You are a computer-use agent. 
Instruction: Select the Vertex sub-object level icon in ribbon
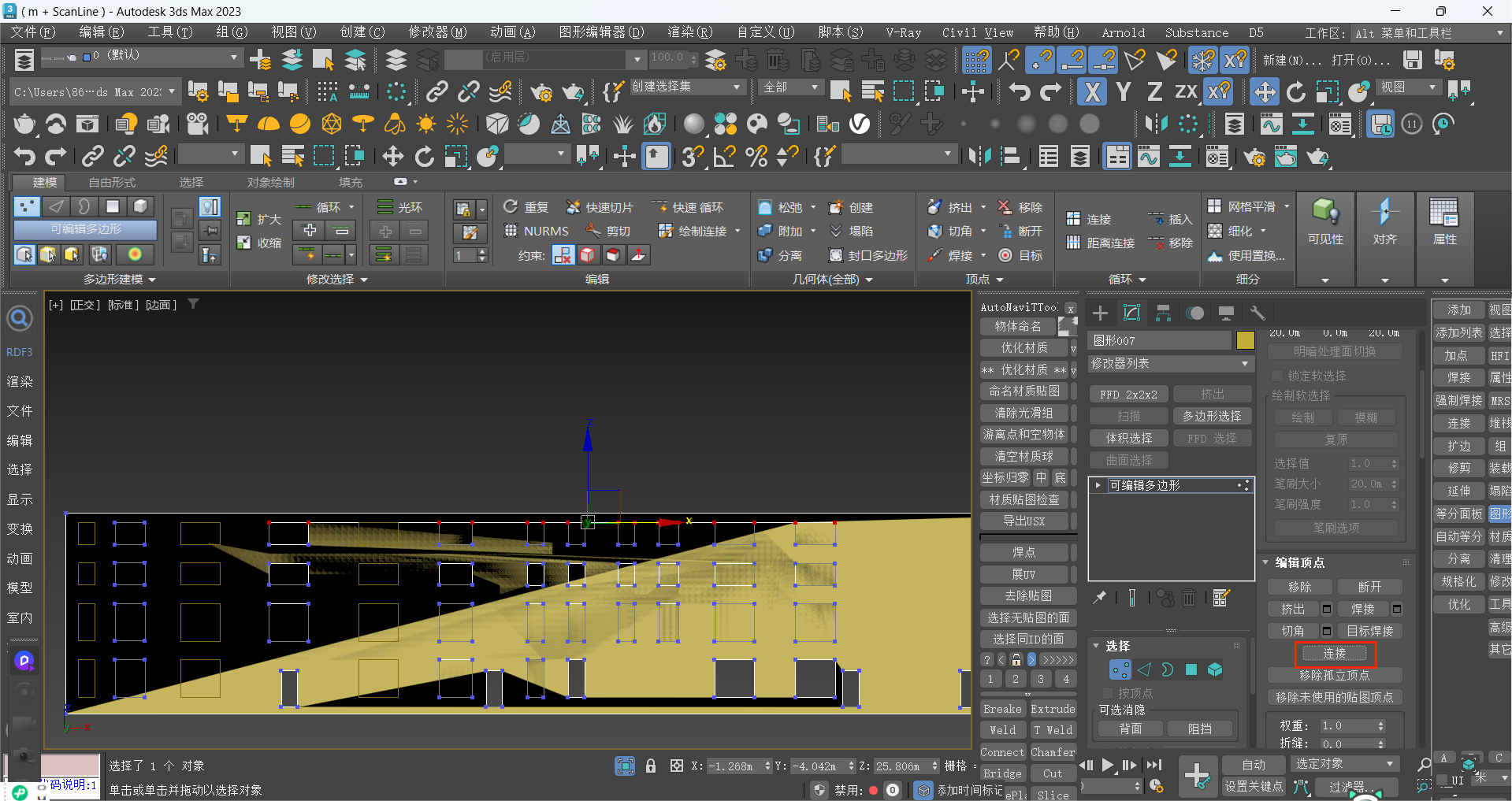click(x=26, y=206)
